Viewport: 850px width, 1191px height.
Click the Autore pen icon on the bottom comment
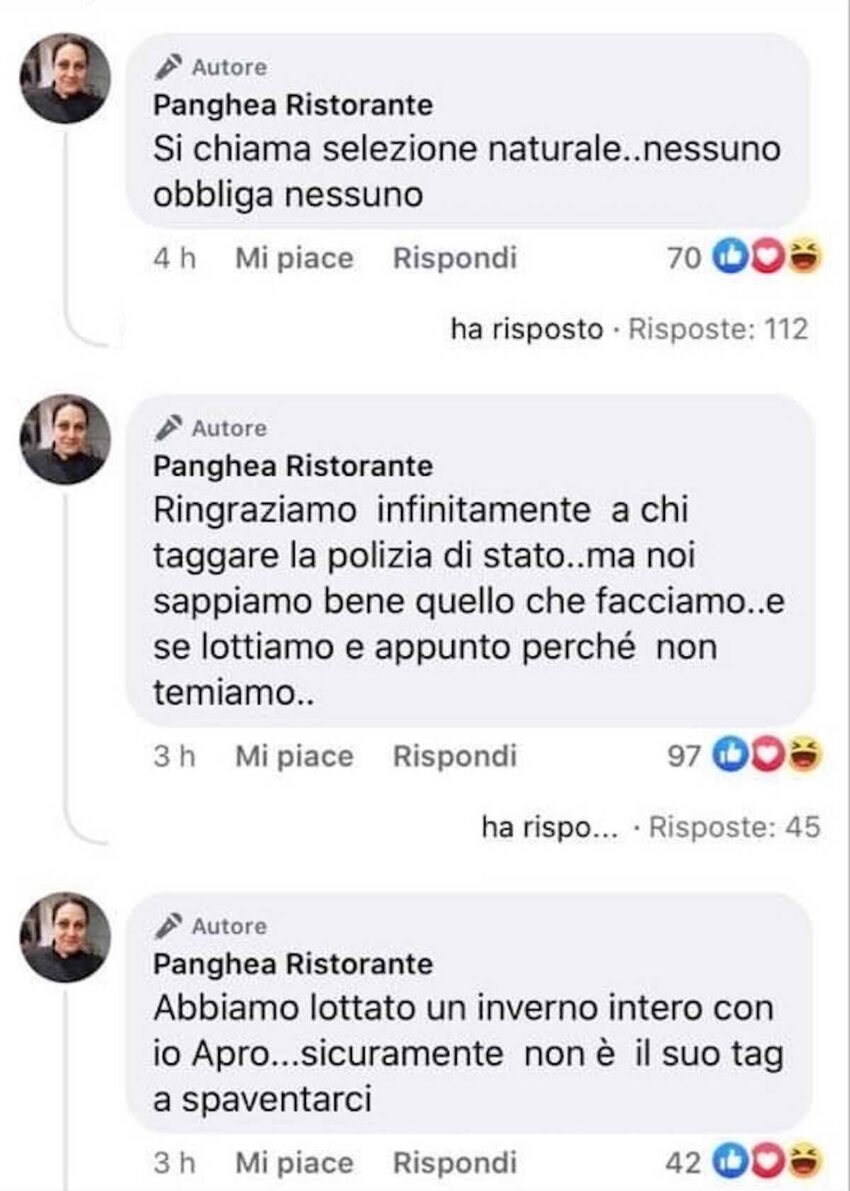pos(169,927)
